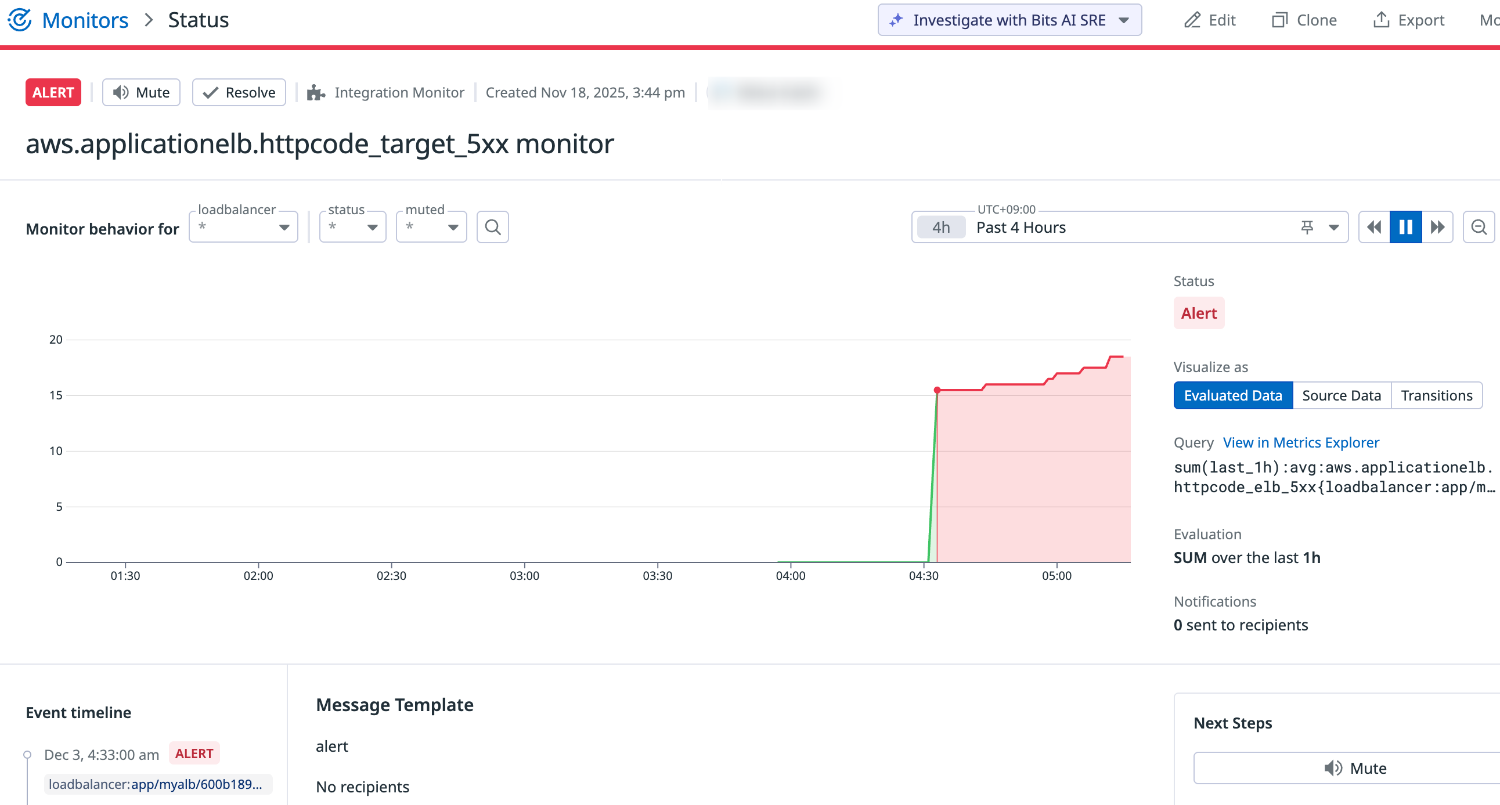Mute the monitor from the Next Steps panel

(1357, 768)
